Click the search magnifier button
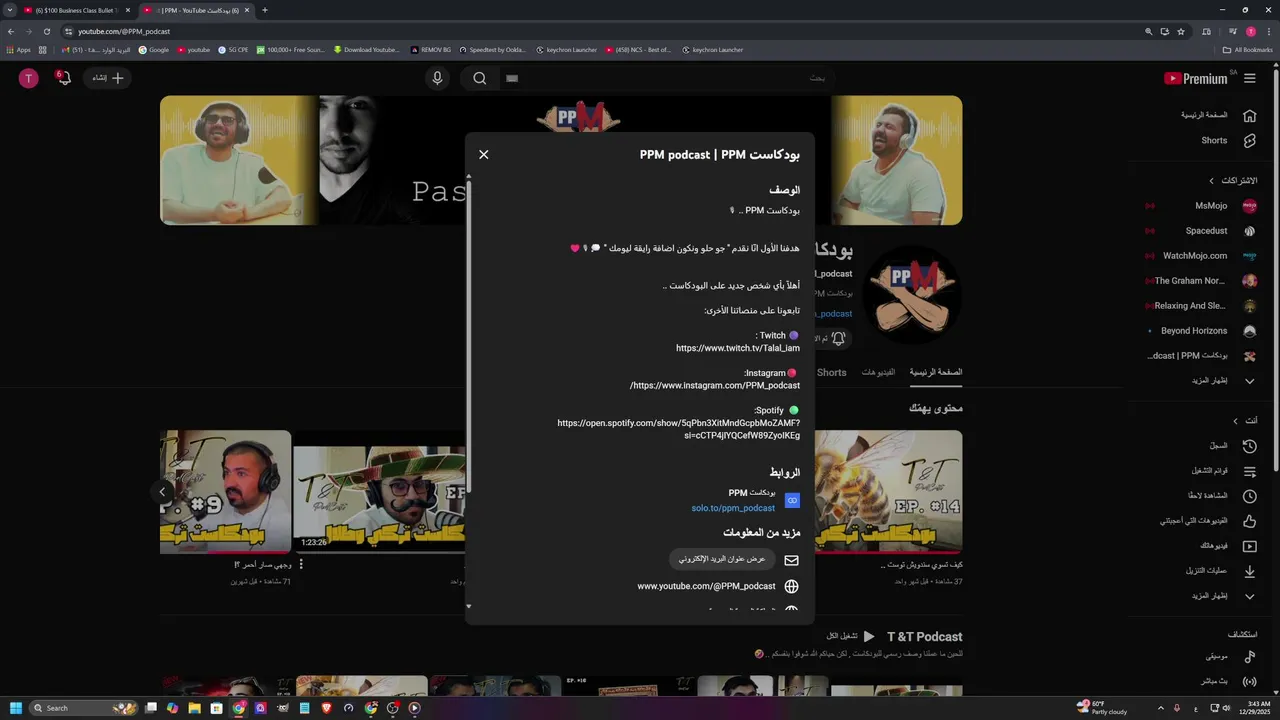Viewport: 1280px width, 720px height. (480, 78)
